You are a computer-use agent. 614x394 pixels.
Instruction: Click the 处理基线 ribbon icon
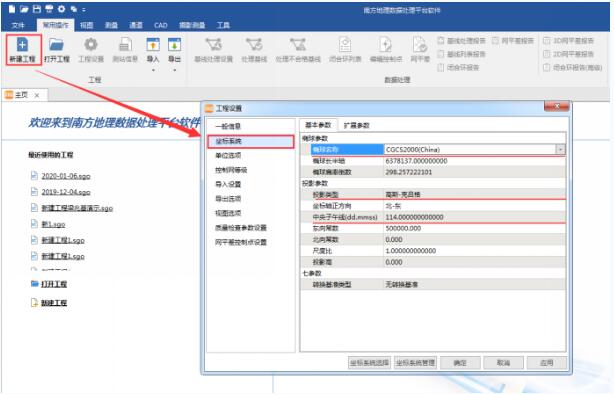click(254, 50)
